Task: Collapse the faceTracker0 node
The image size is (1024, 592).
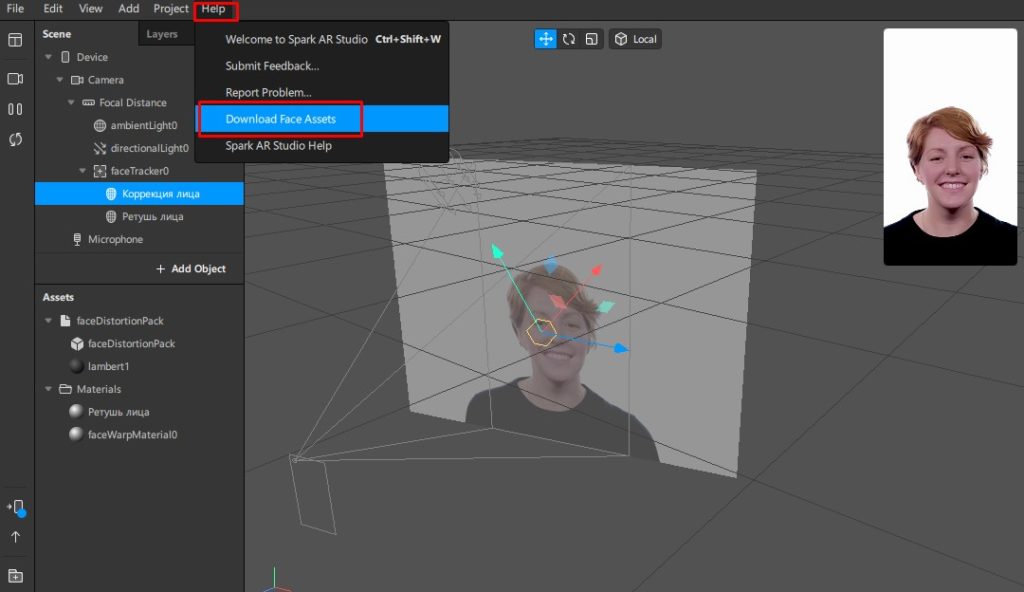Action: [x=82, y=171]
